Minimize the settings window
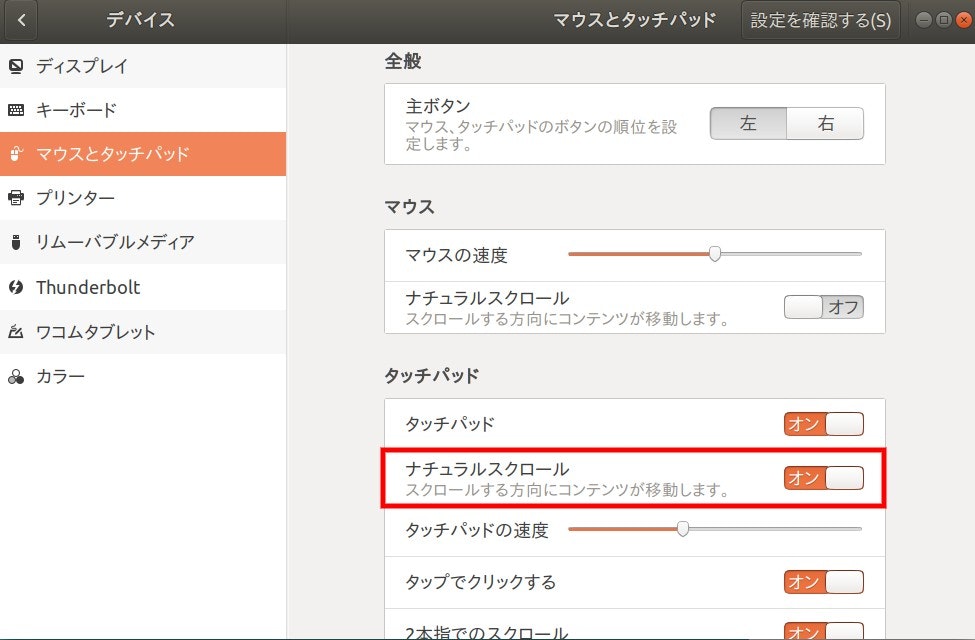Image resolution: width=975 pixels, height=640 pixels. point(924,20)
